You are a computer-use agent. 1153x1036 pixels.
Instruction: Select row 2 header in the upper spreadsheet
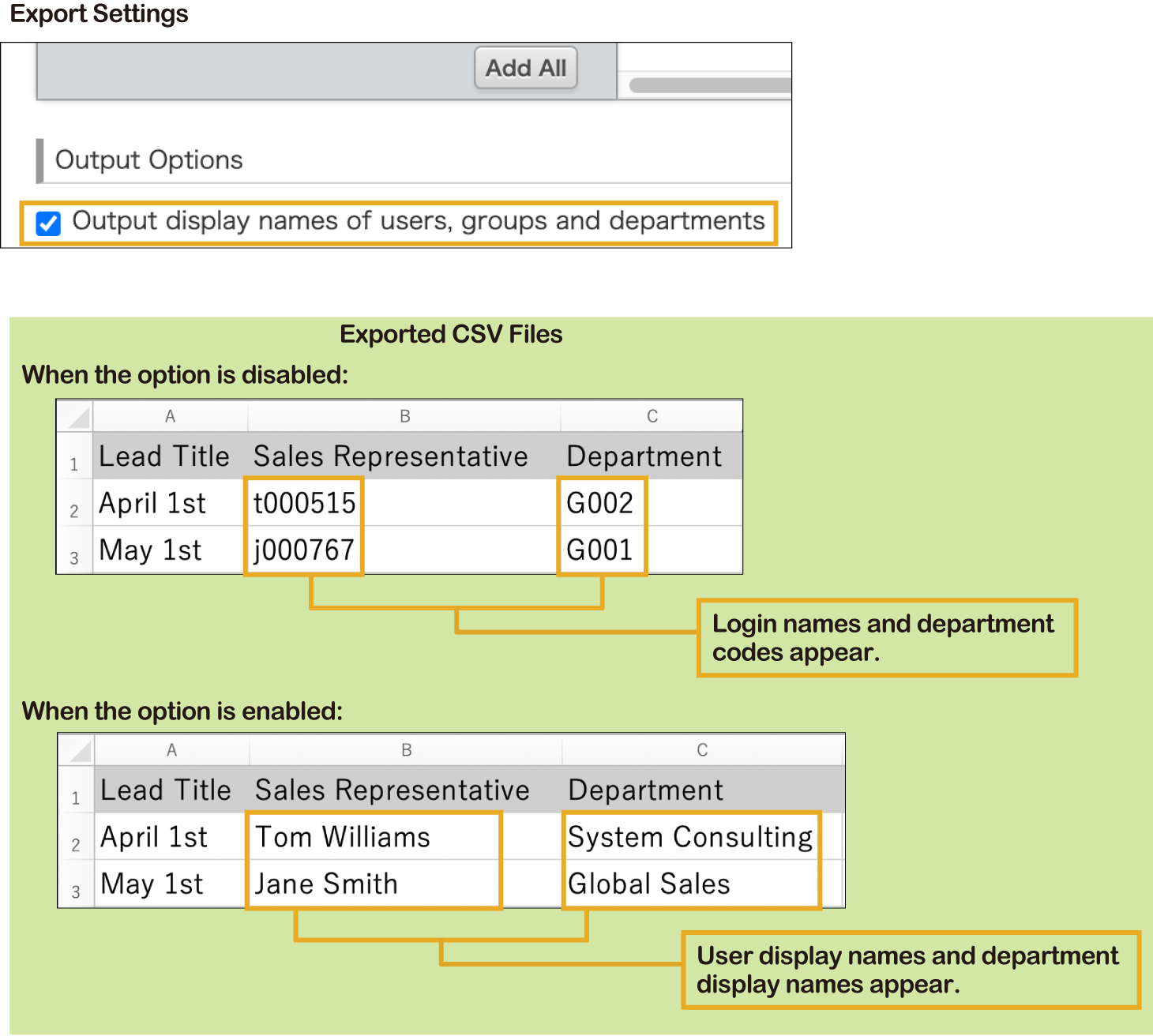pyautogui.click(x=74, y=511)
